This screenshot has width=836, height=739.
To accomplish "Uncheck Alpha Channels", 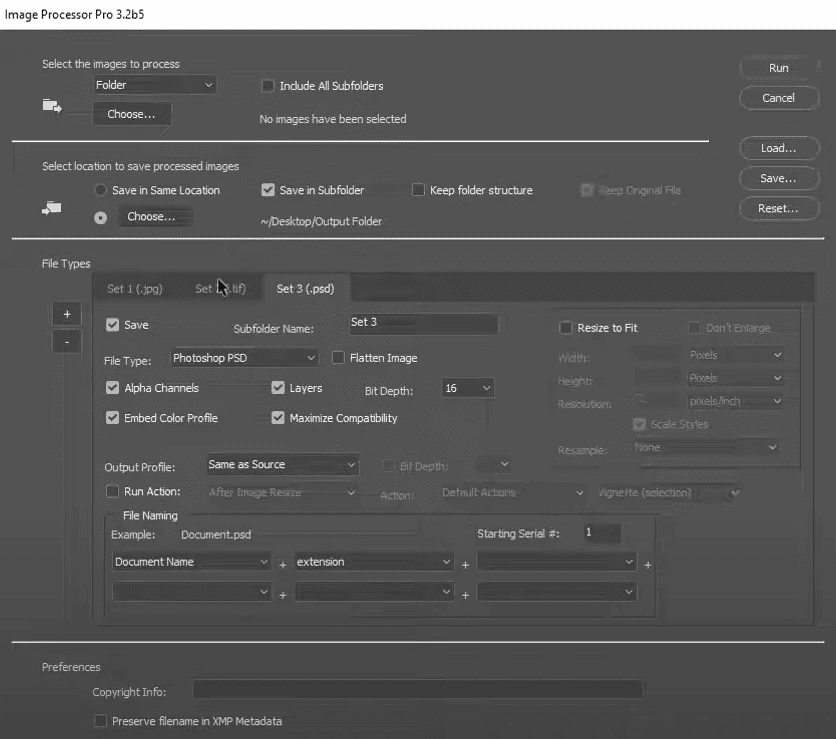I will (x=112, y=387).
